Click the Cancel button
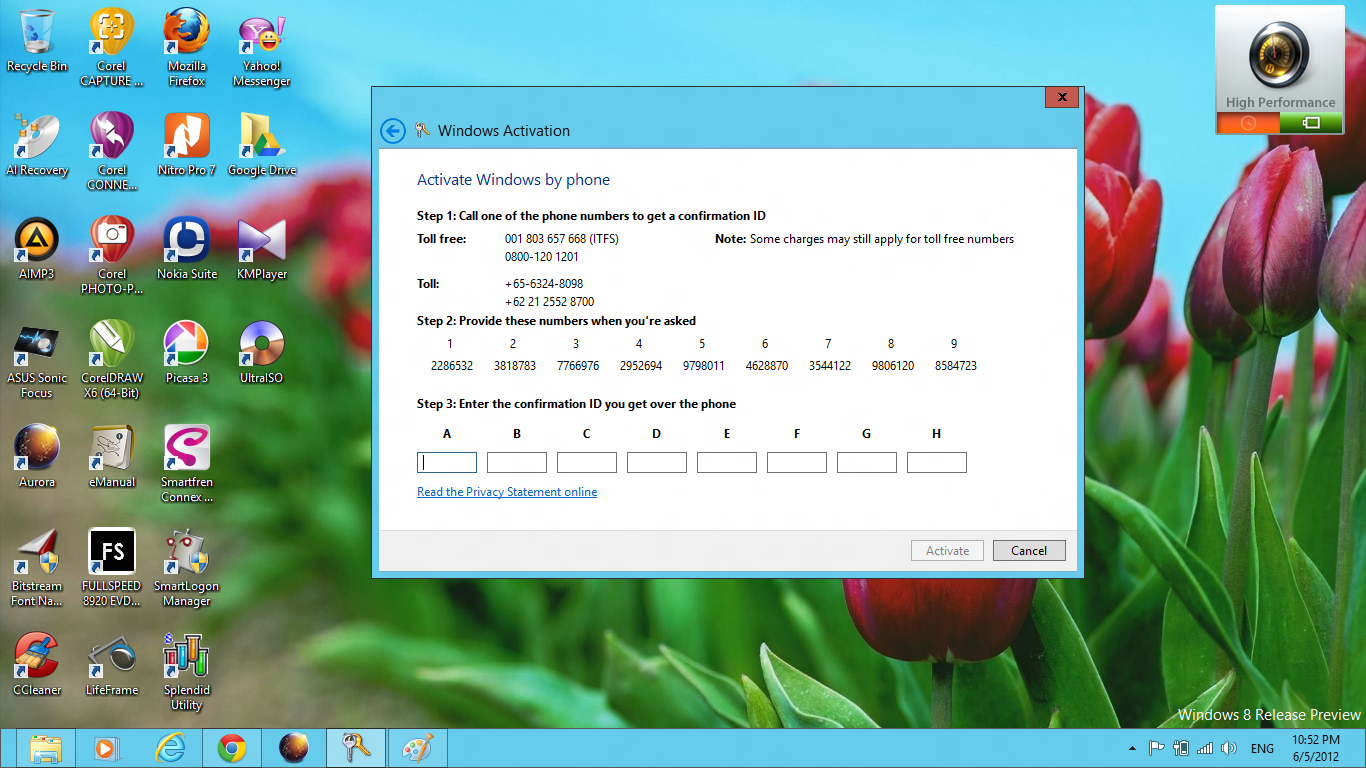 (x=1029, y=551)
